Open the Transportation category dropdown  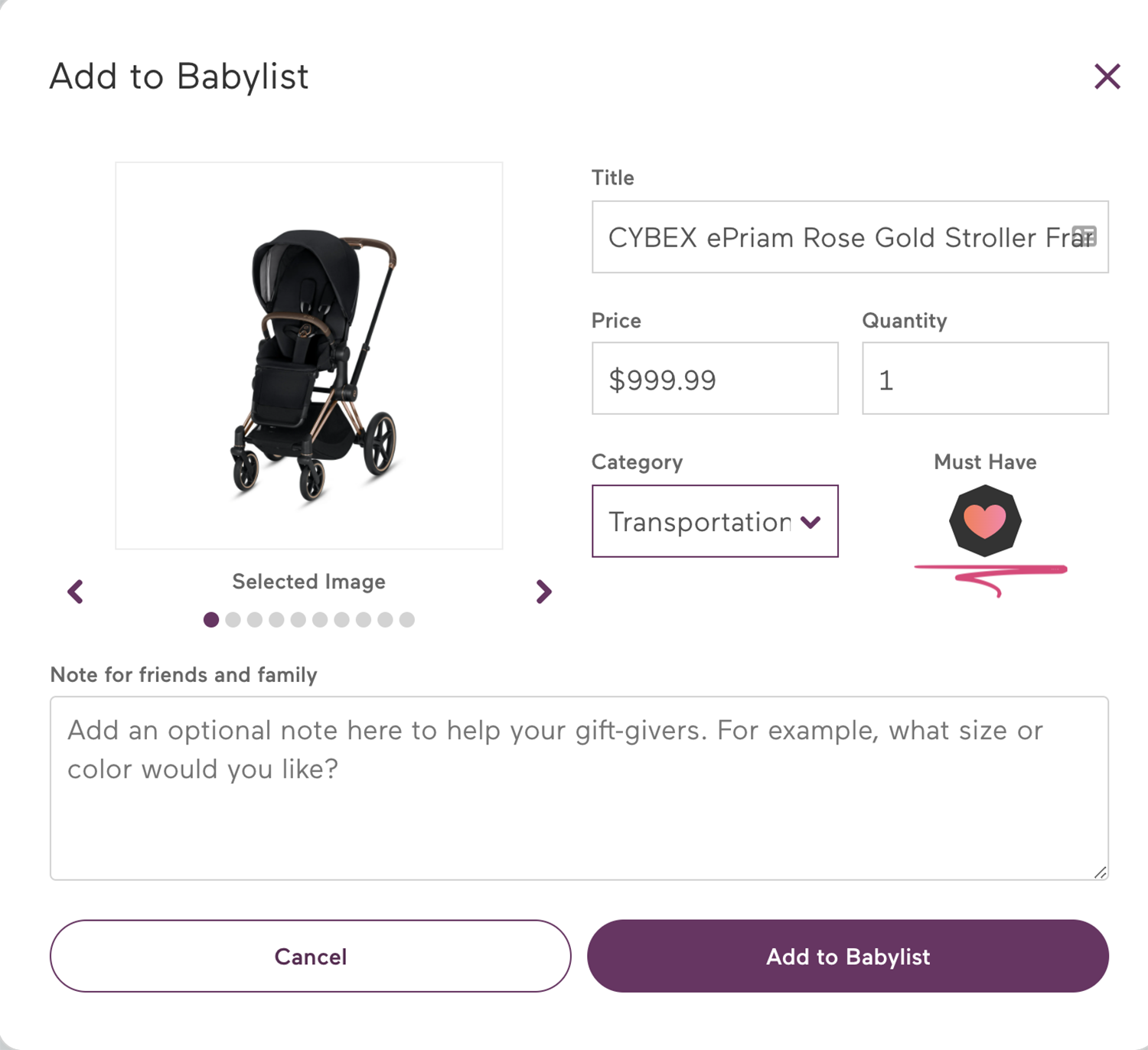[714, 522]
